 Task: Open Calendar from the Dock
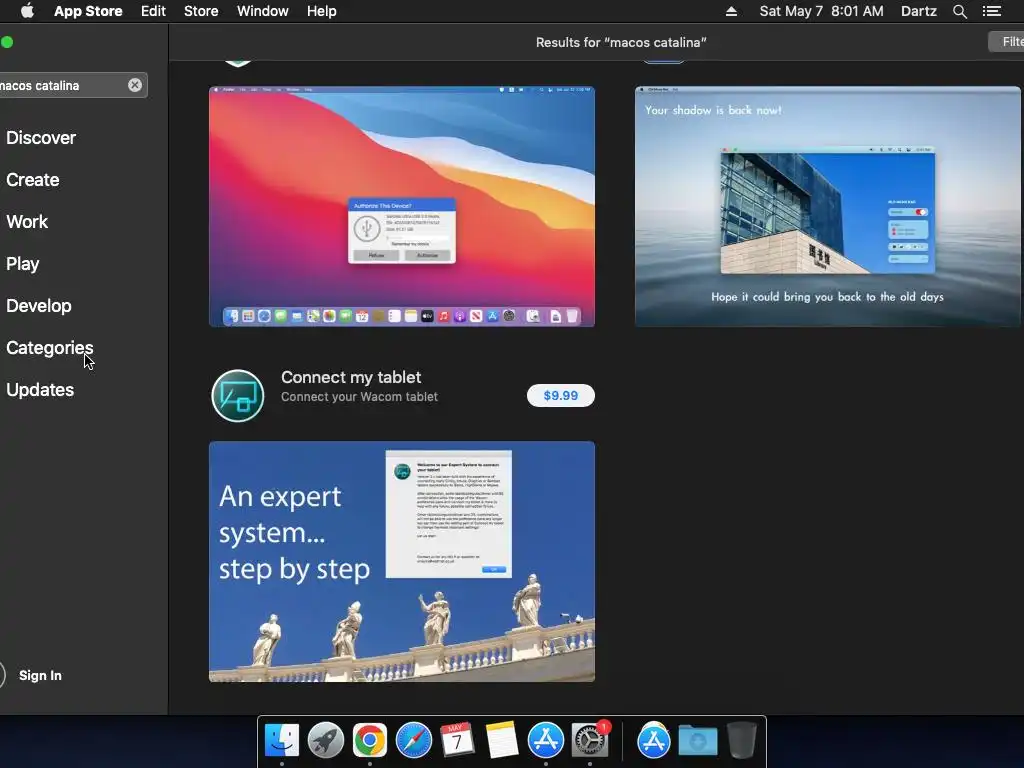tap(457, 741)
